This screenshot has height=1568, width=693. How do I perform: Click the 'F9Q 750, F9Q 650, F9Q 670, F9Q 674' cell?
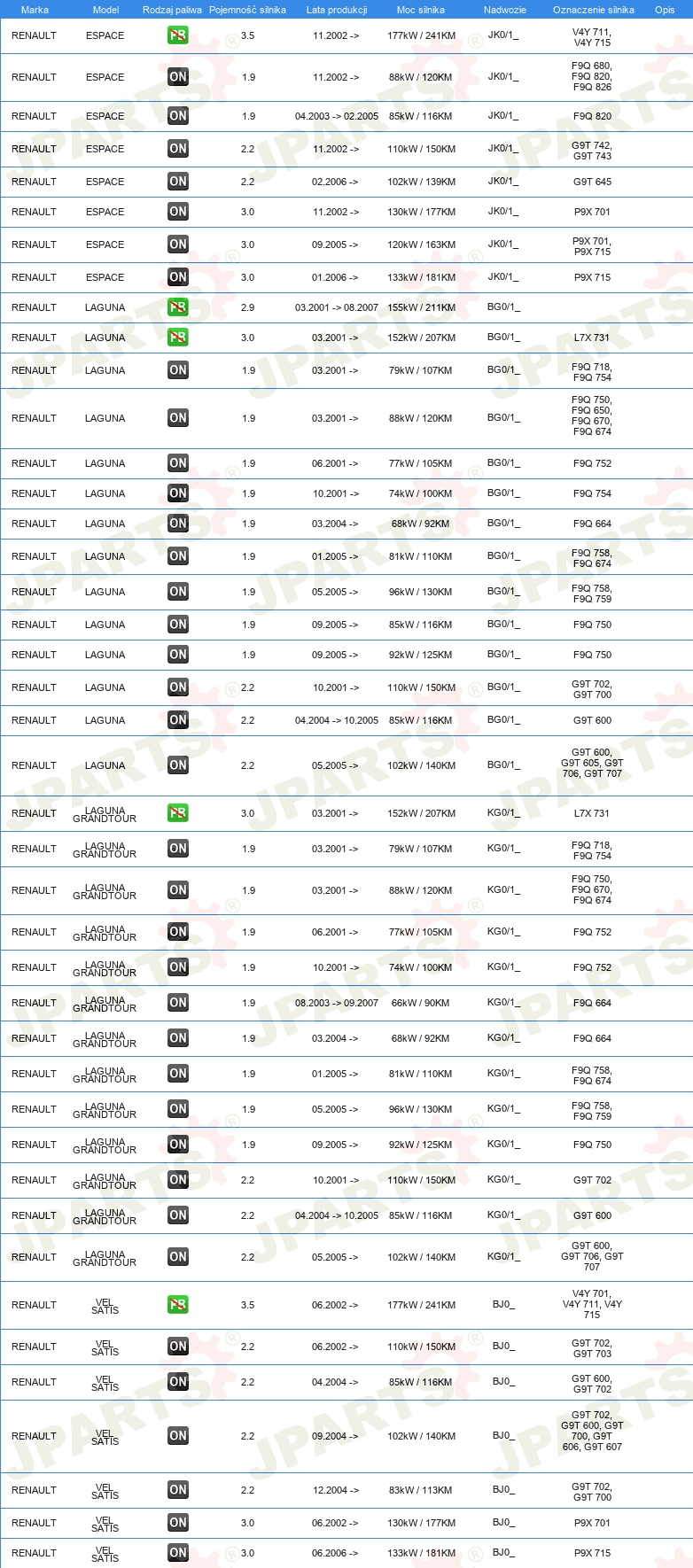[592, 415]
